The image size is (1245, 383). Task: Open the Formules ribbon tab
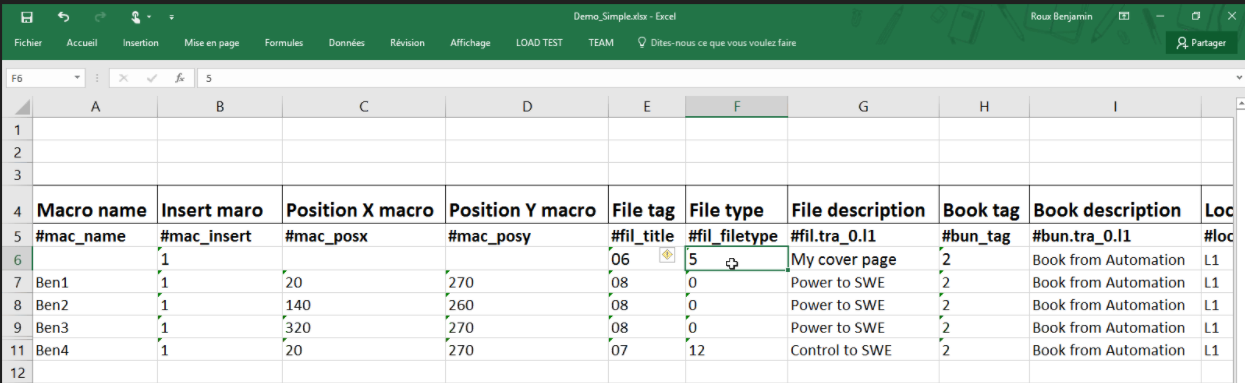[x=284, y=43]
